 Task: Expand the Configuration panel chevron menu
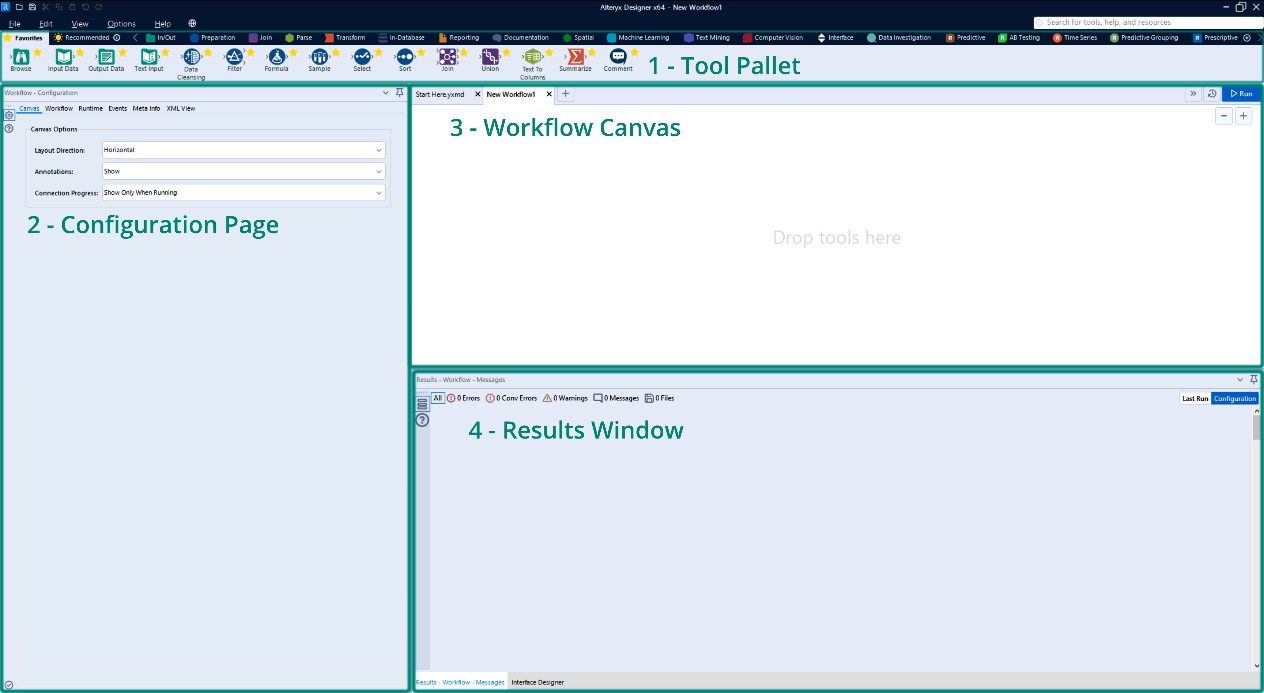click(386, 92)
